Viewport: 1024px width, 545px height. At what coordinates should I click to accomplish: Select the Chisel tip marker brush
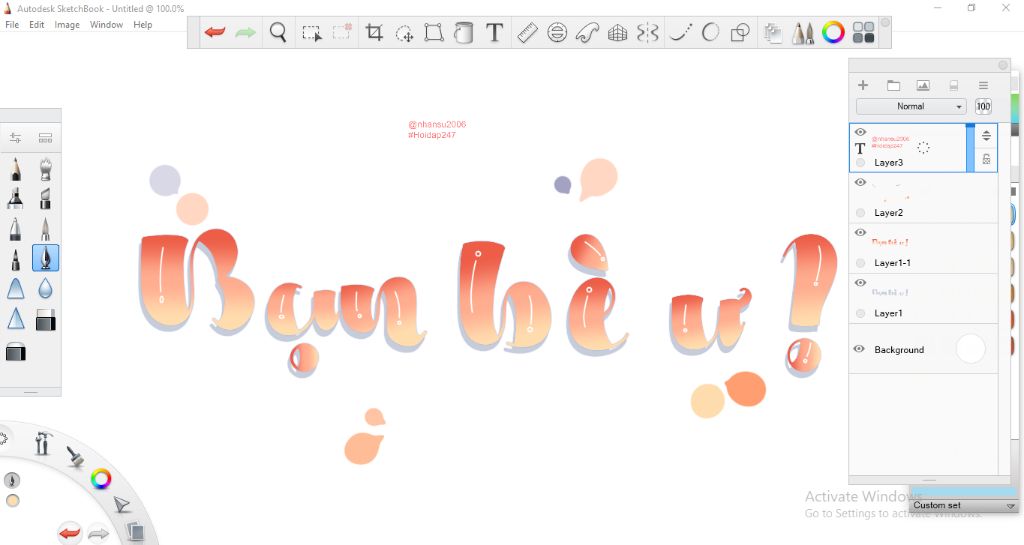45,198
